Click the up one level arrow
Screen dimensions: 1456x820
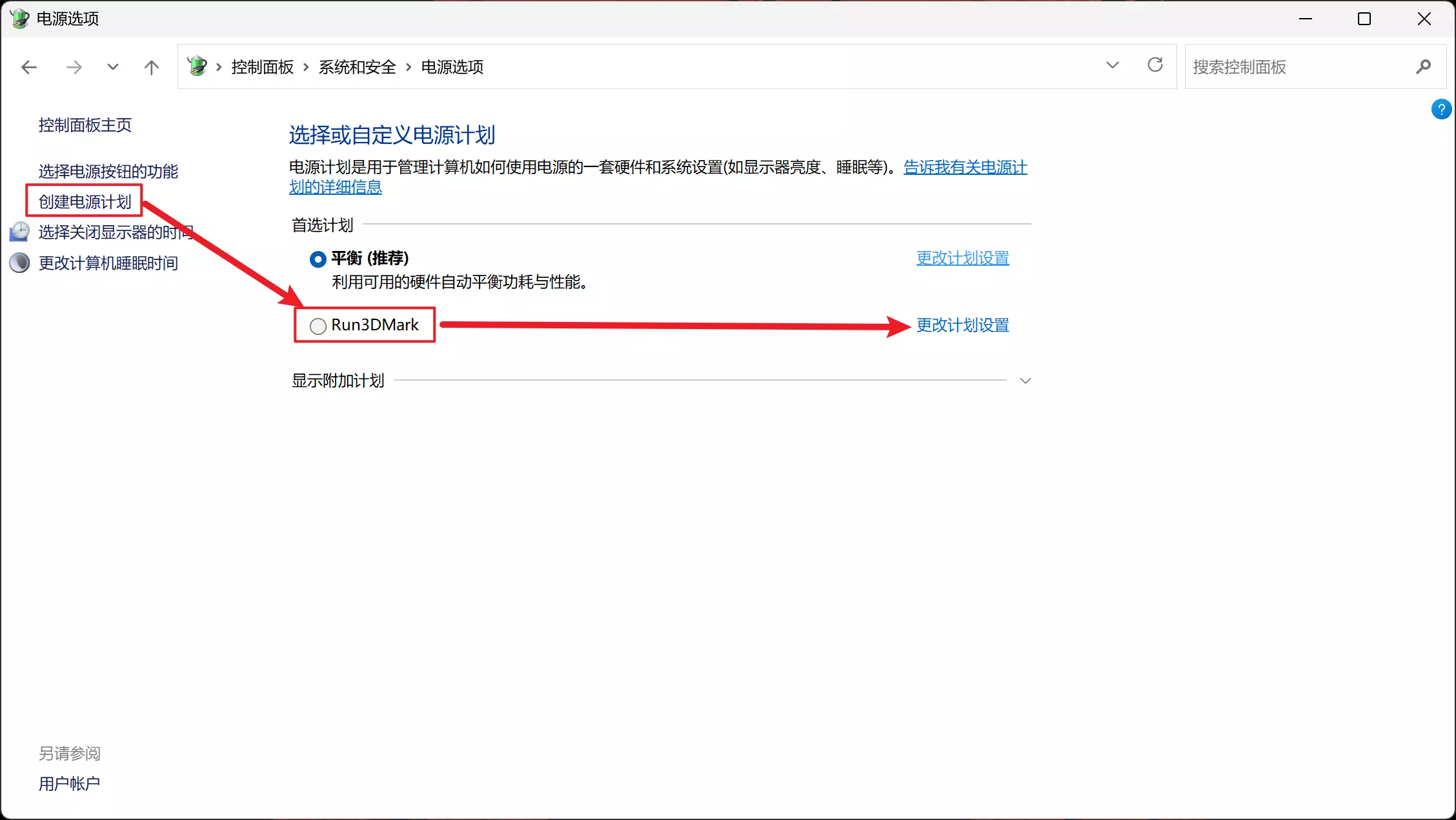point(152,67)
